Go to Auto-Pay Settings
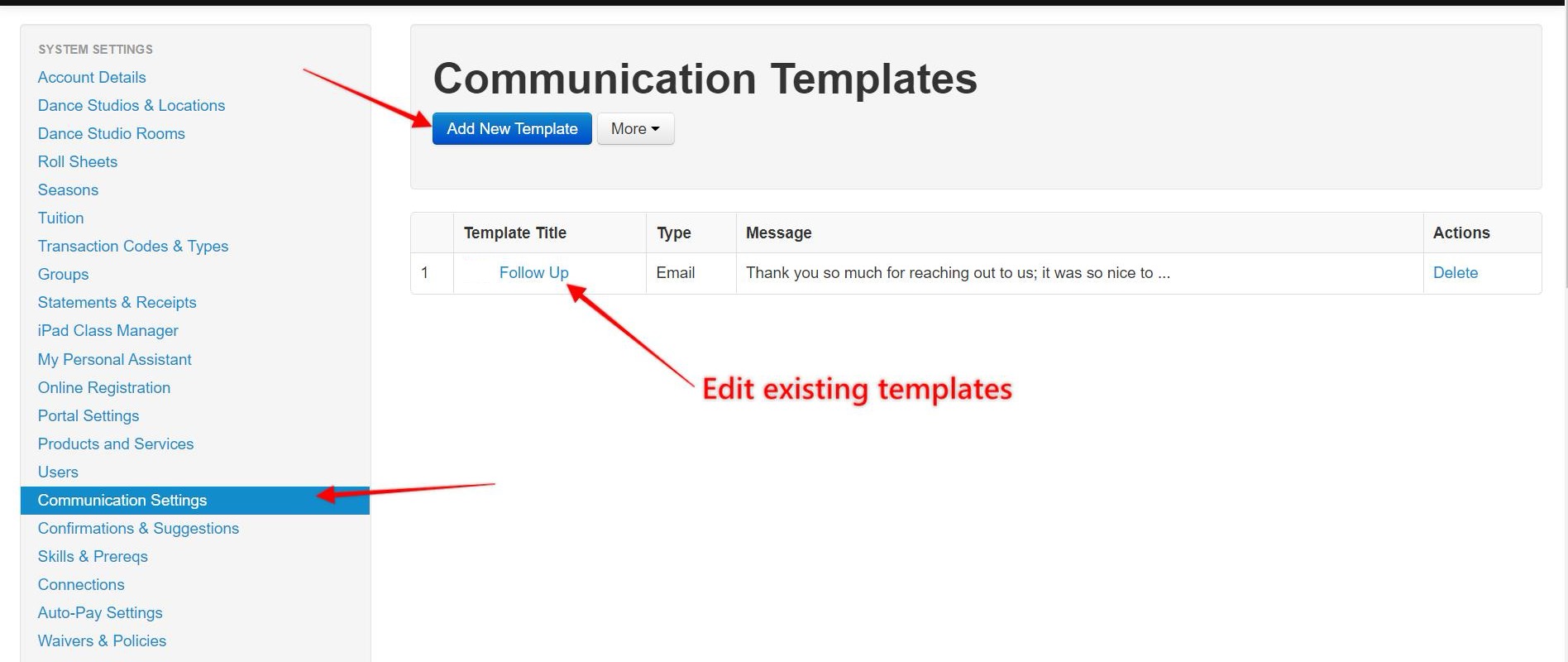 point(100,612)
